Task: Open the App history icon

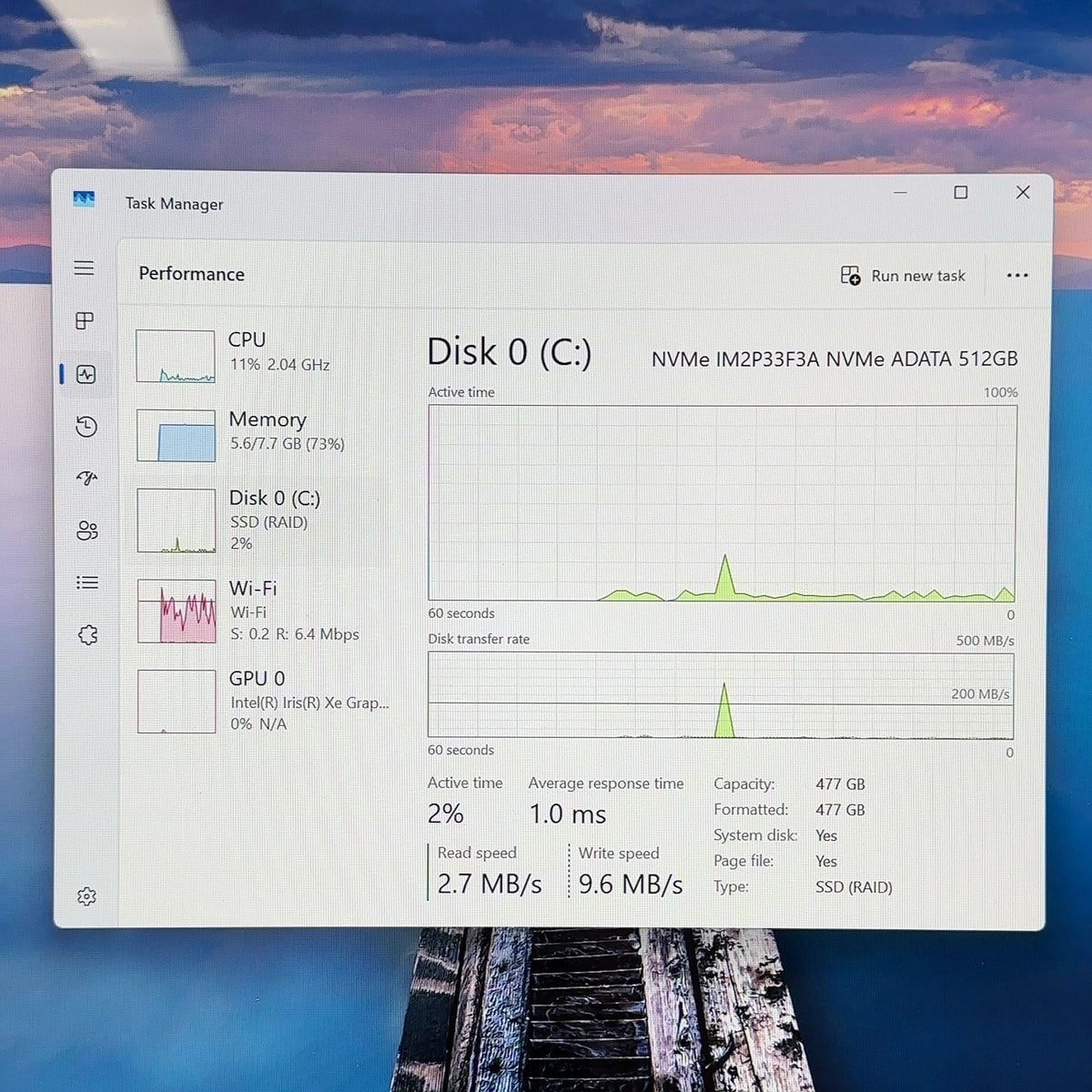Action: [x=86, y=426]
